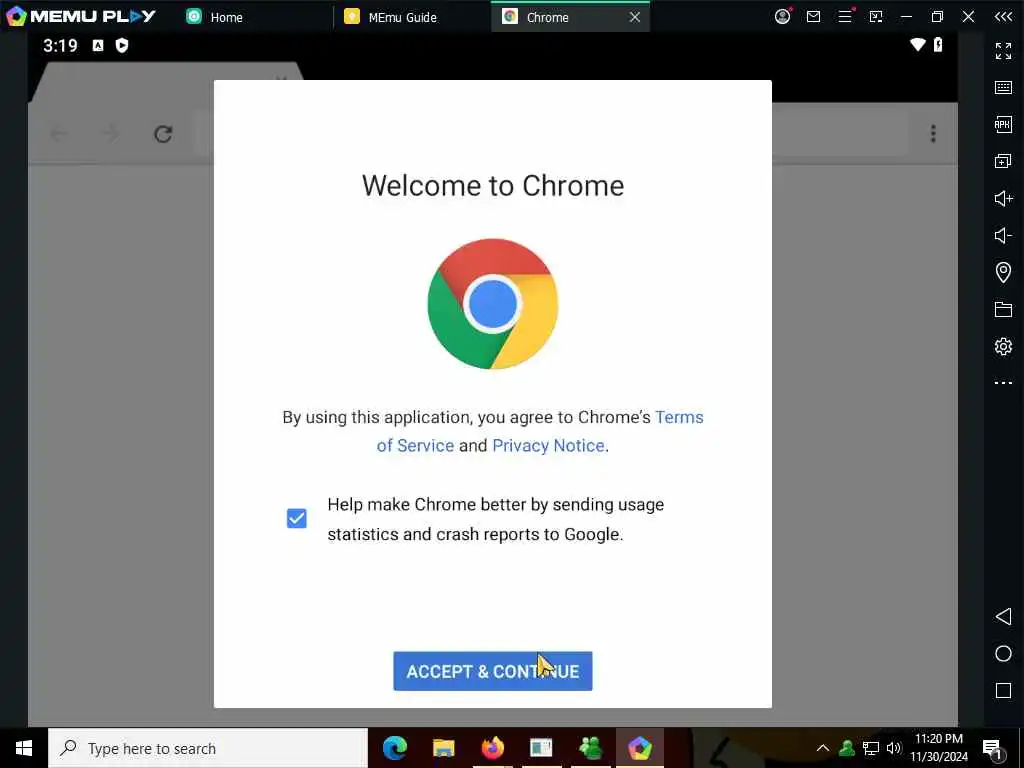Increase emulator volume
The width and height of the screenshot is (1024, 768).
point(1003,199)
